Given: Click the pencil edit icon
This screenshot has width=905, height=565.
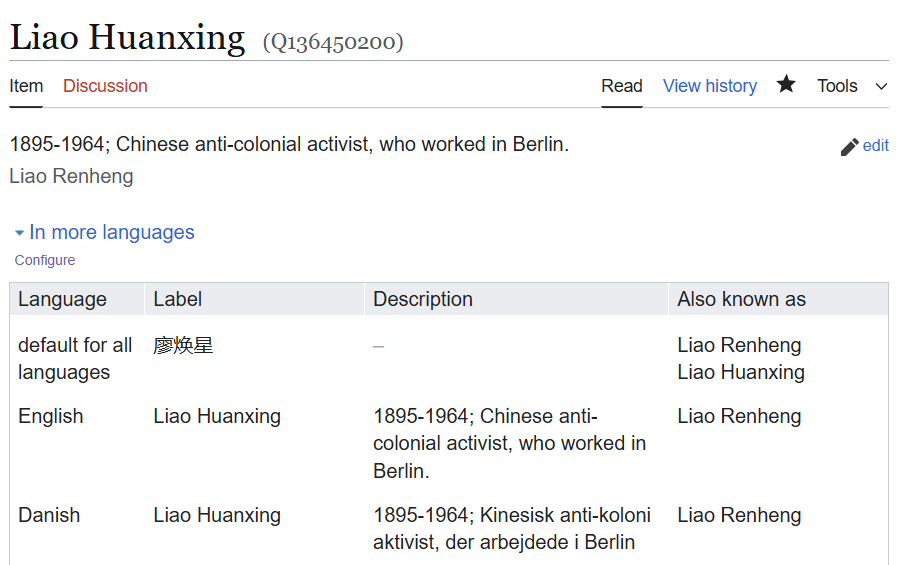Looking at the screenshot, I should click(x=849, y=147).
